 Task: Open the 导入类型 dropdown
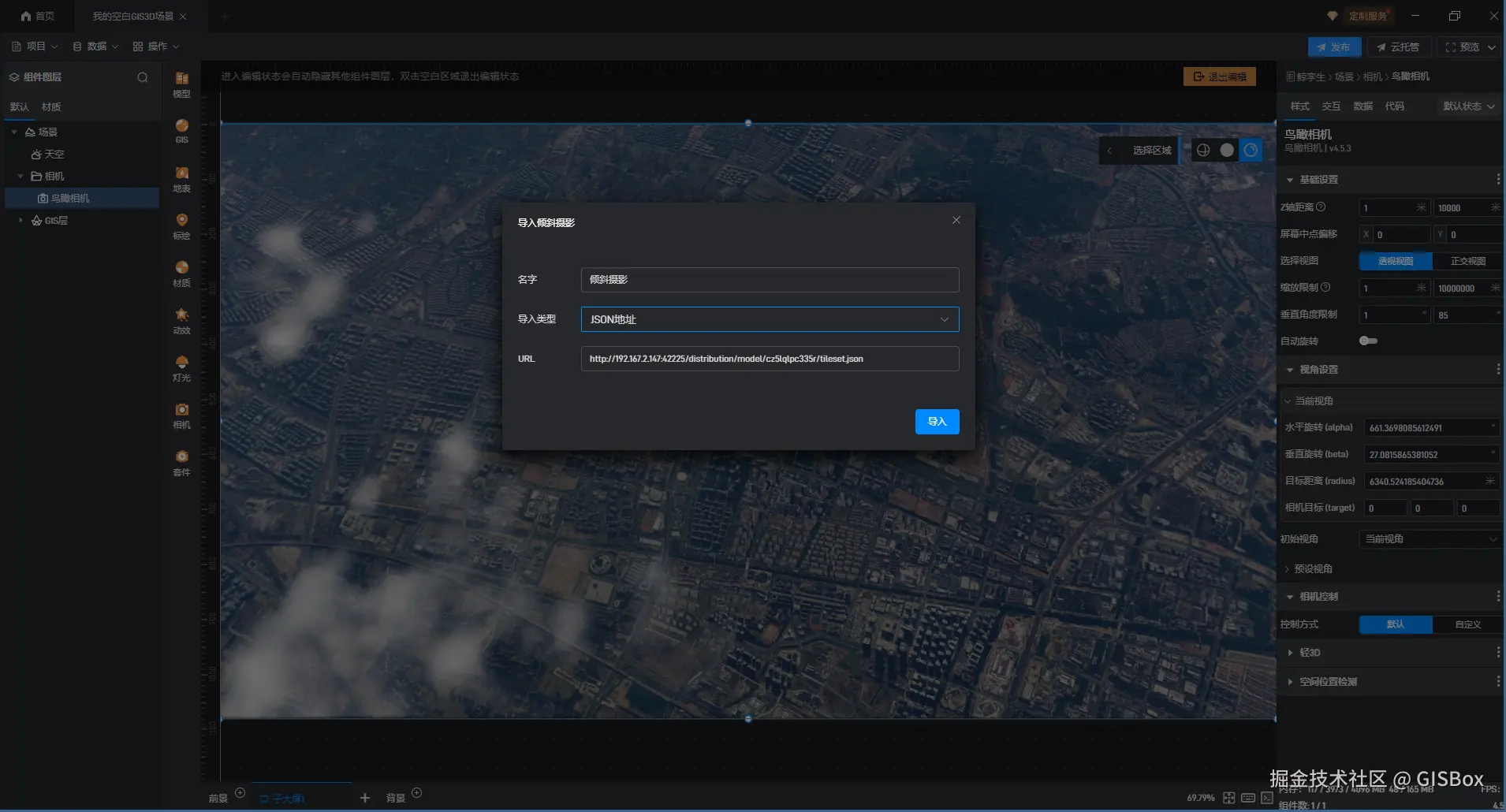click(x=770, y=319)
